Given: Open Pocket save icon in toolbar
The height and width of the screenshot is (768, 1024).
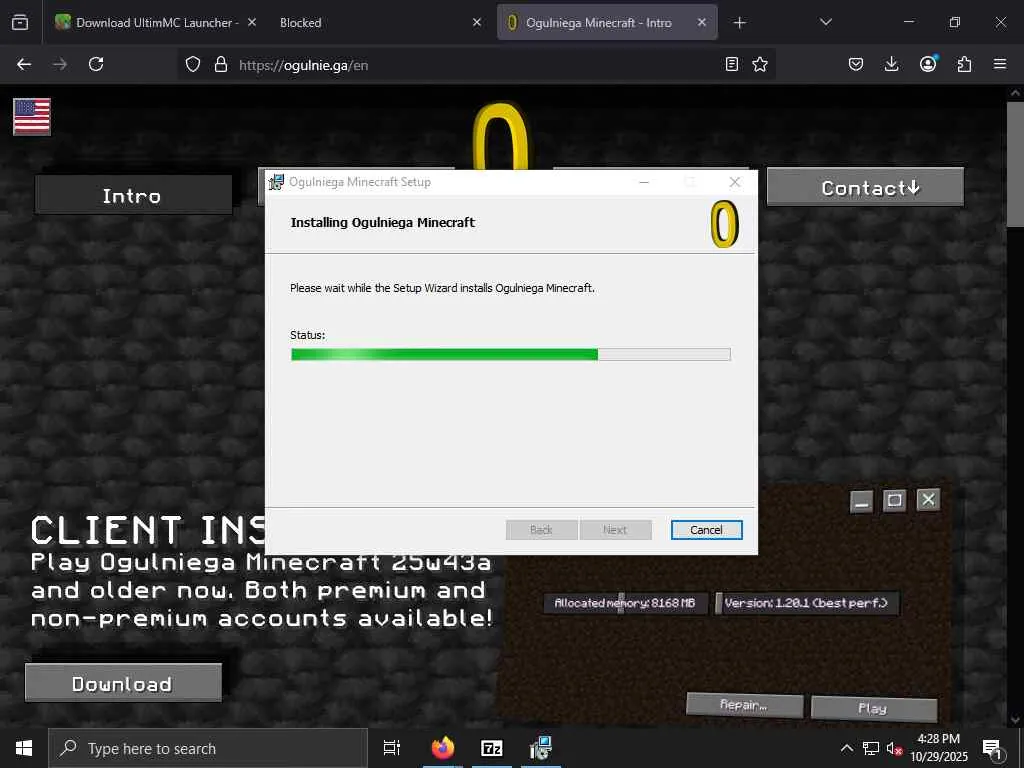Looking at the screenshot, I should (856, 64).
